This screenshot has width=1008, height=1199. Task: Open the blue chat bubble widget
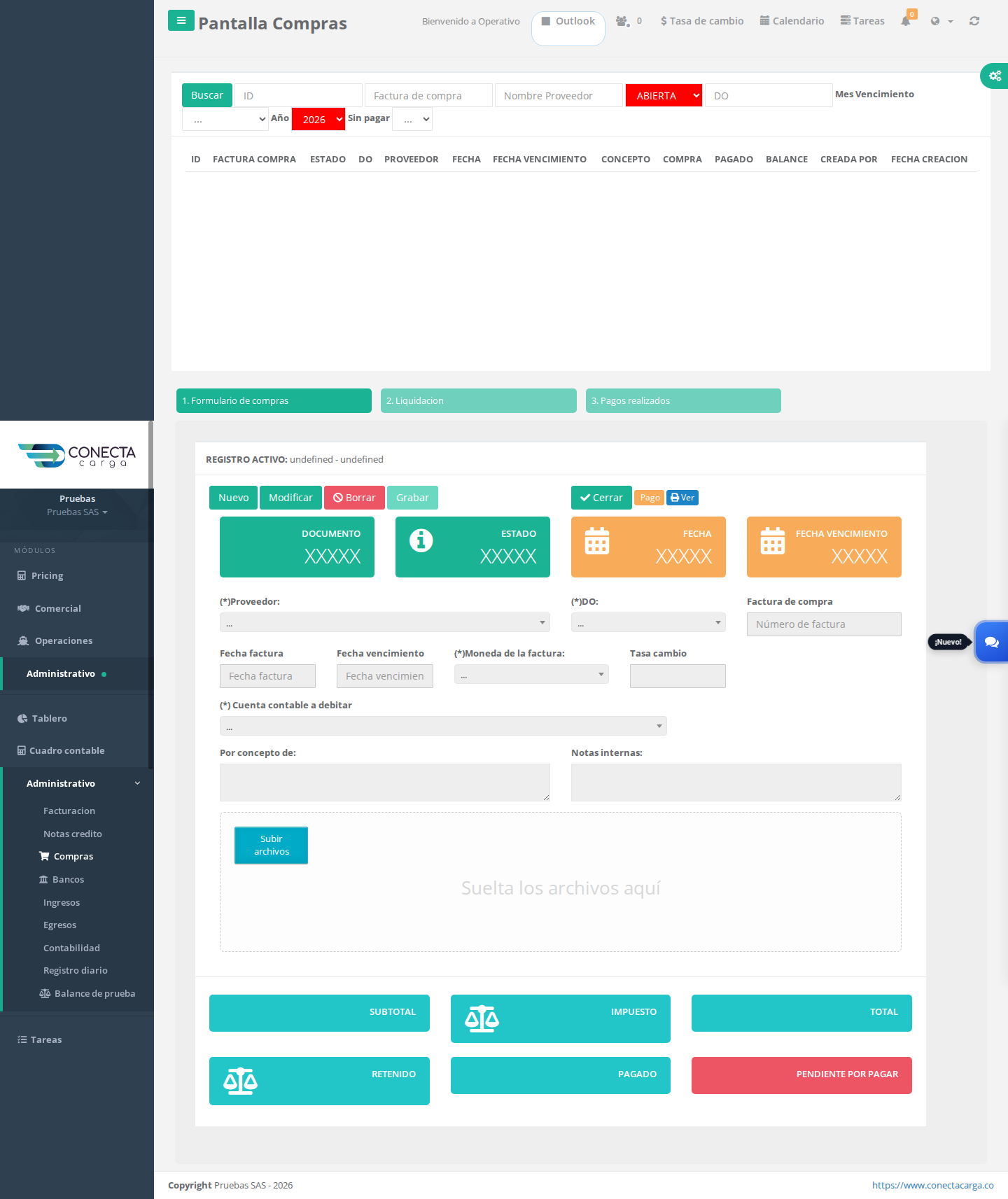pyautogui.click(x=992, y=642)
